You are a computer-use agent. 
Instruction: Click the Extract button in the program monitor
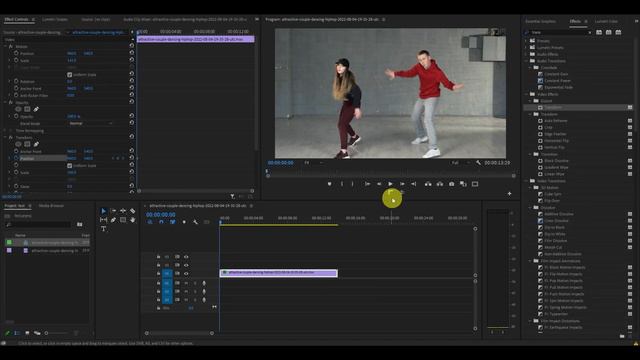click(440, 184)
